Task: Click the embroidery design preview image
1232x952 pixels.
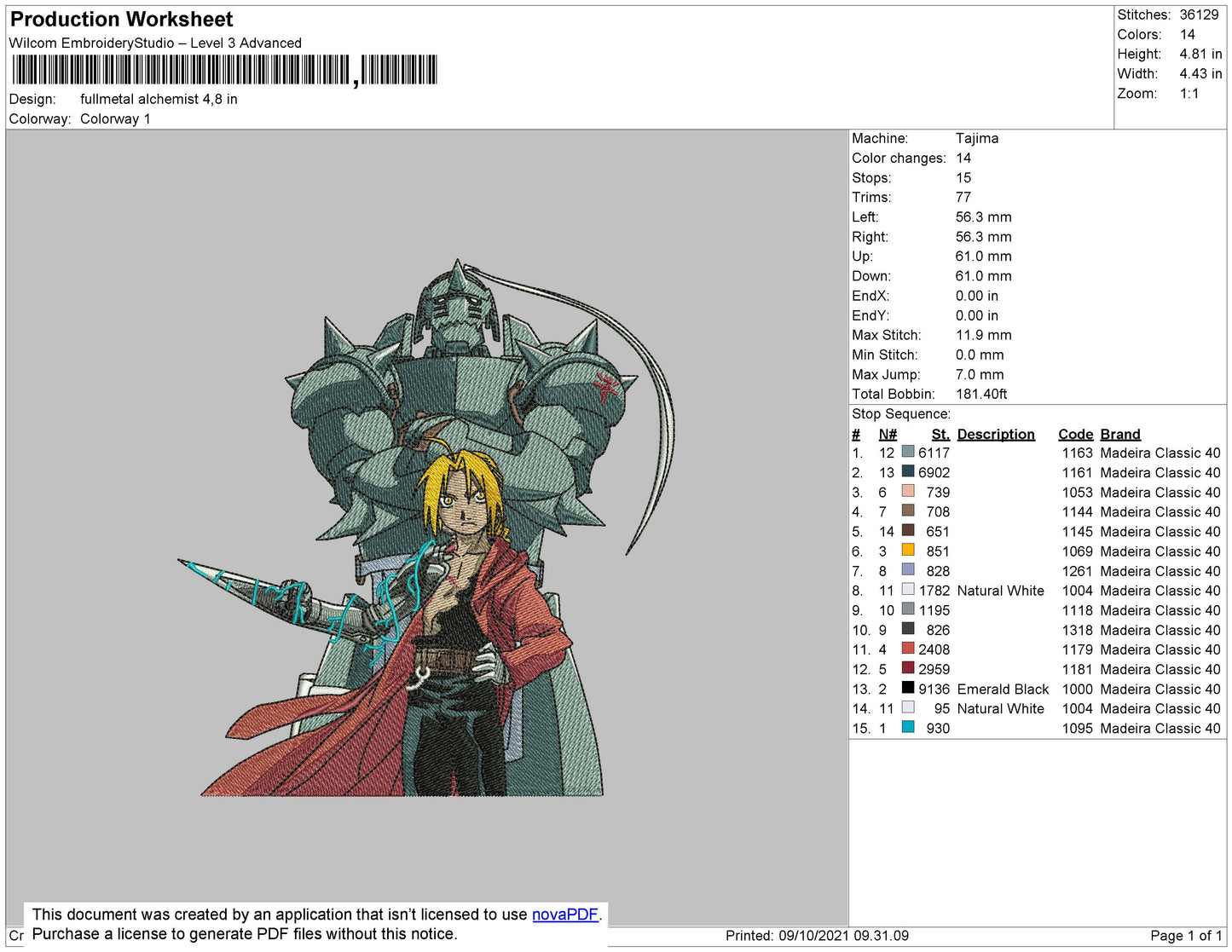Action: click(426, 528)
